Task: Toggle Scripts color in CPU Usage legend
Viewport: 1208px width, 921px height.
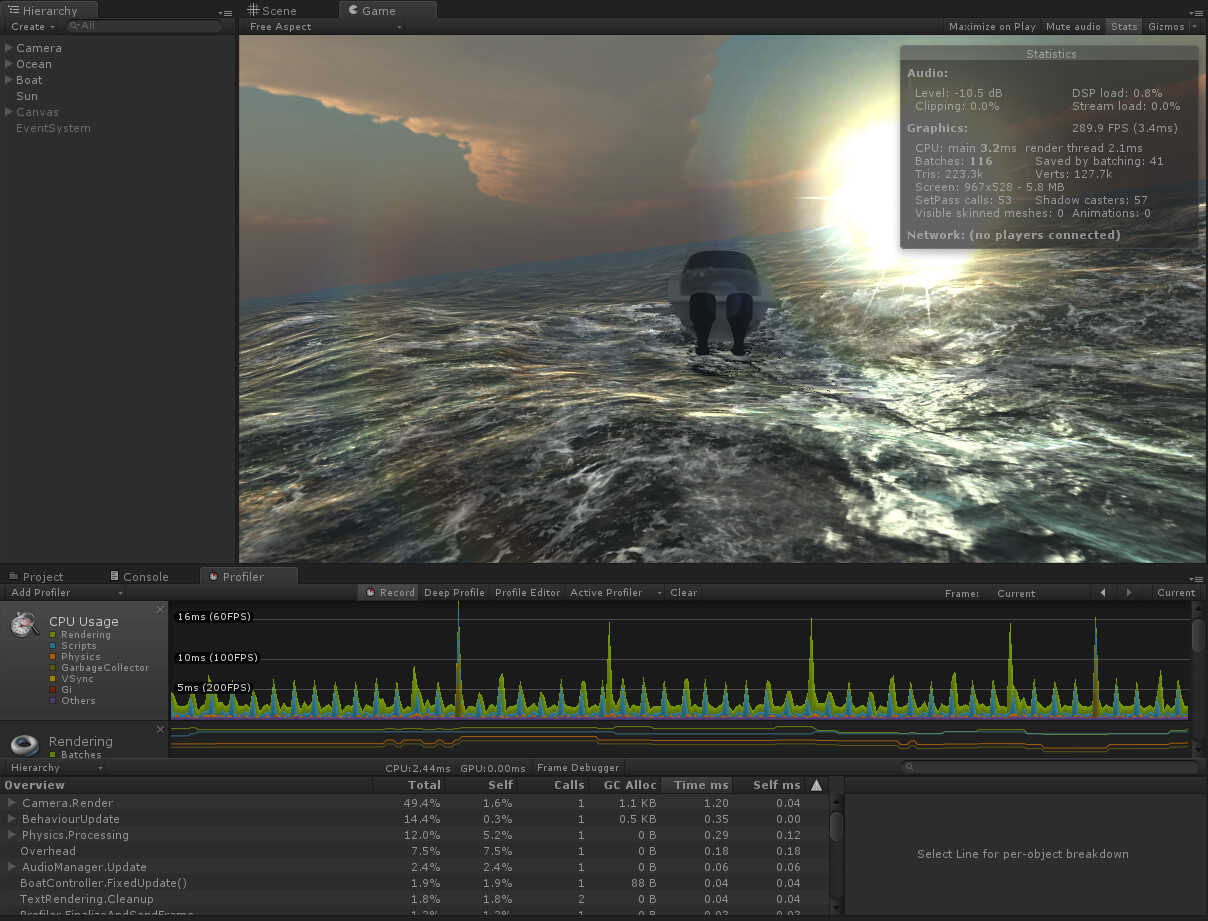Action: (53, 646)
